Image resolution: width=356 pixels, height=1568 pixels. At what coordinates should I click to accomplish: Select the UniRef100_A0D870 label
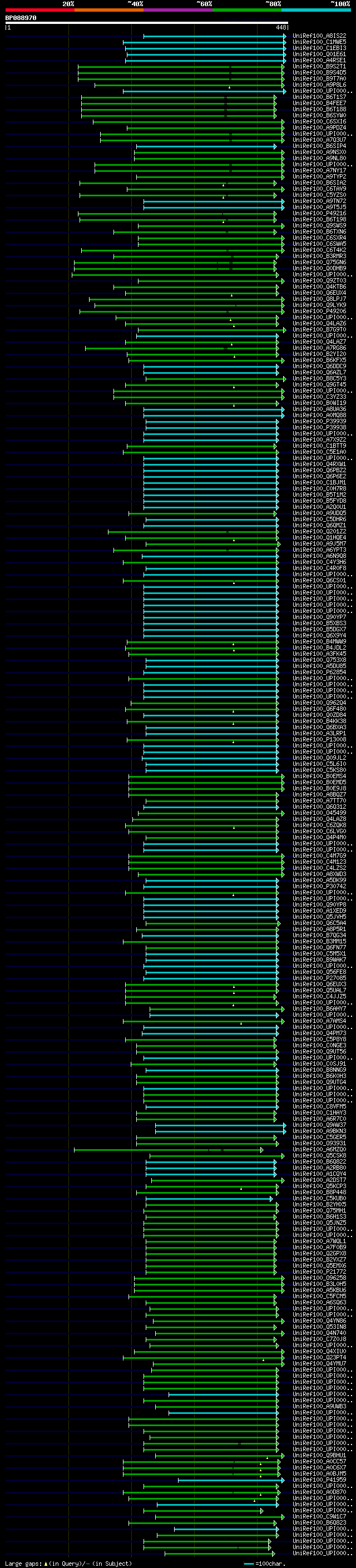click(319, 1492)
